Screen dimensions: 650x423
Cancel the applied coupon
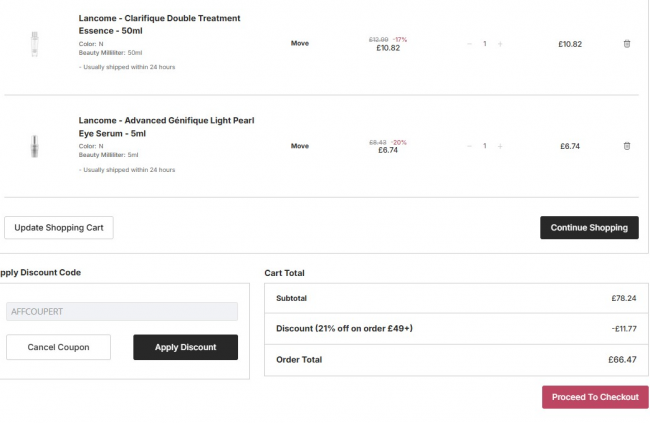point(58,347)
